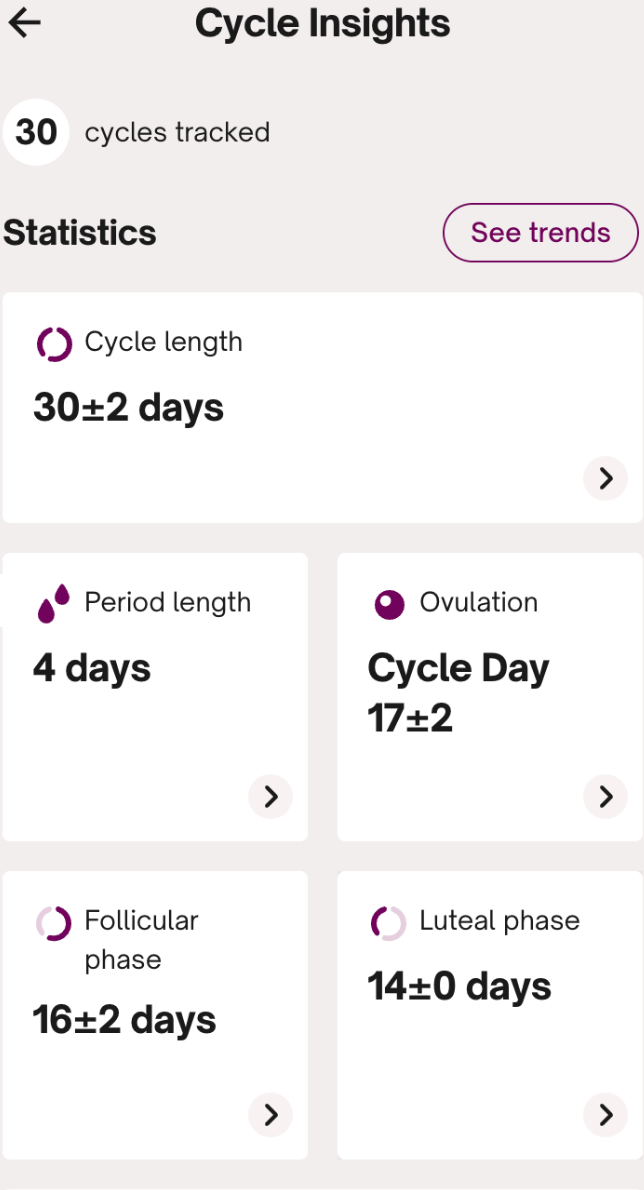The image size is (644, 1190).
Task: Click the Cycle length ring icon
Action: (54, 344)
